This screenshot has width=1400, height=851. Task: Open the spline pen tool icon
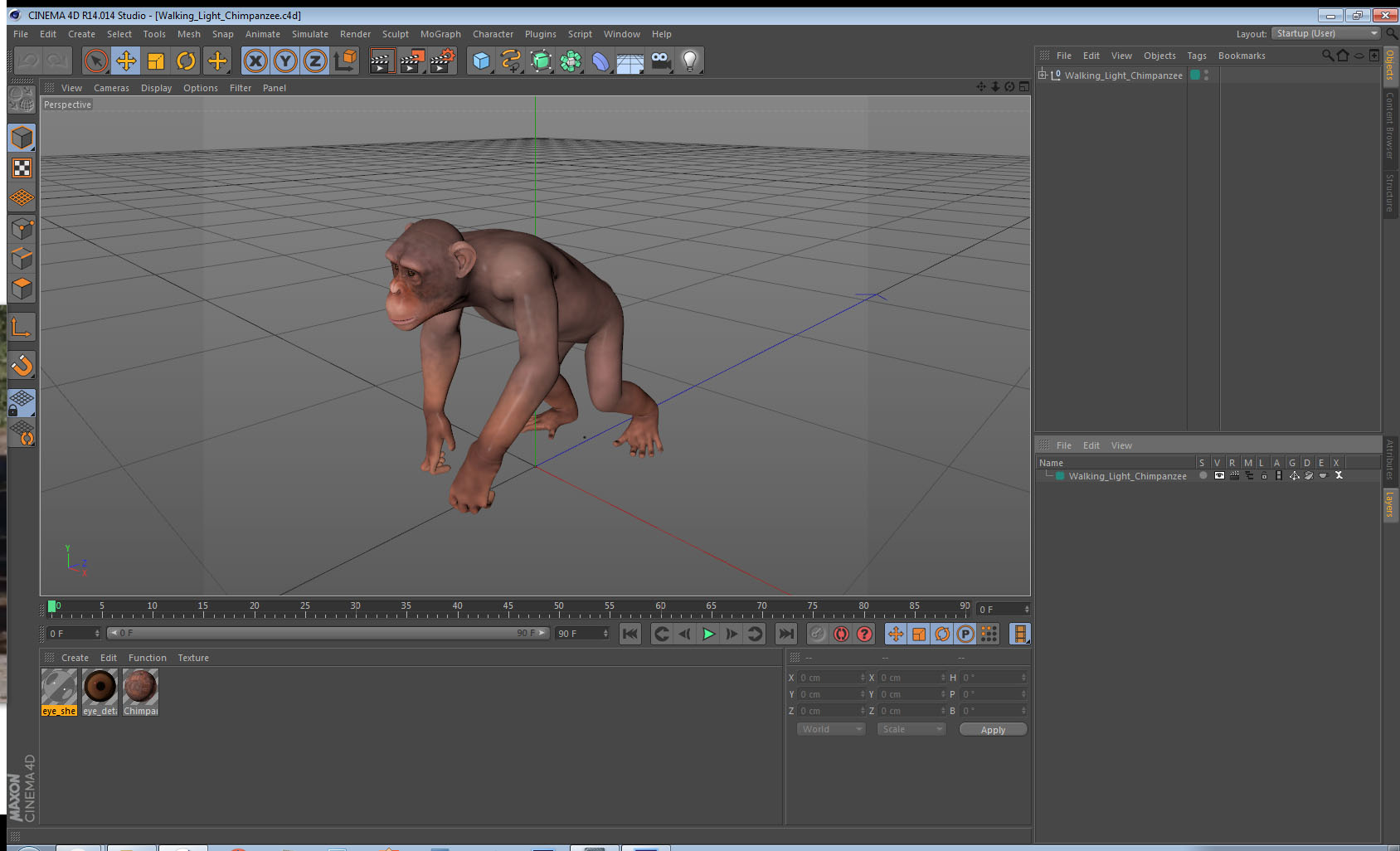511,61
